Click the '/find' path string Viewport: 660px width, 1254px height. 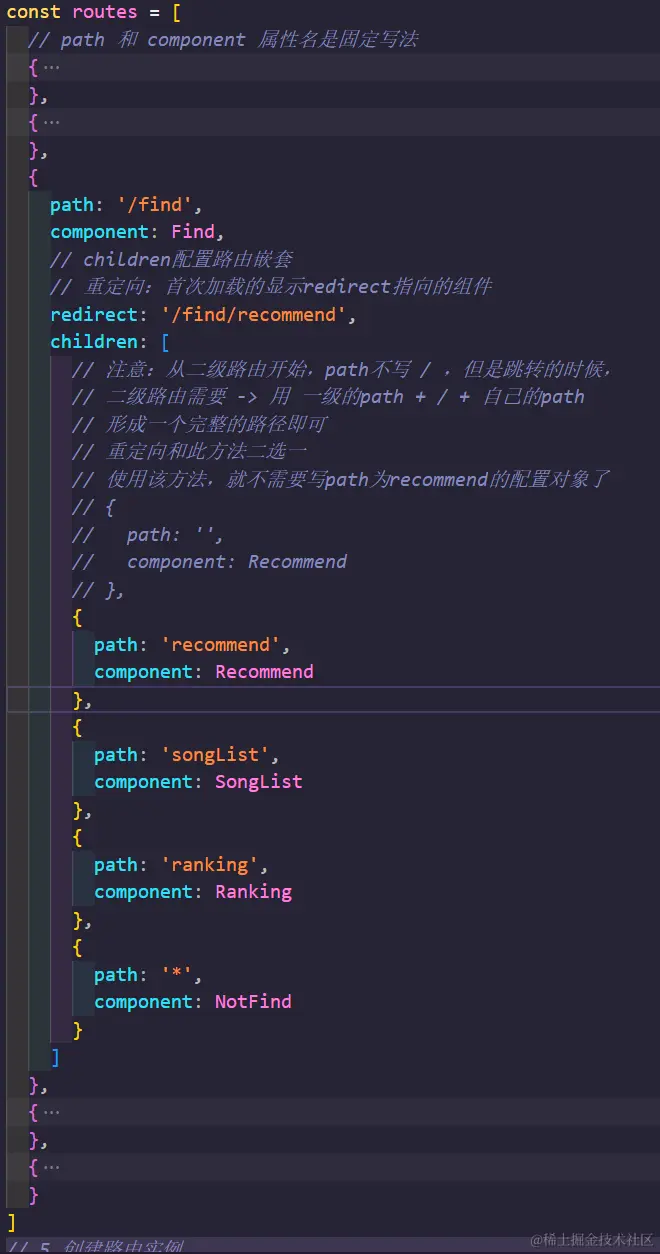coord(155,205)
